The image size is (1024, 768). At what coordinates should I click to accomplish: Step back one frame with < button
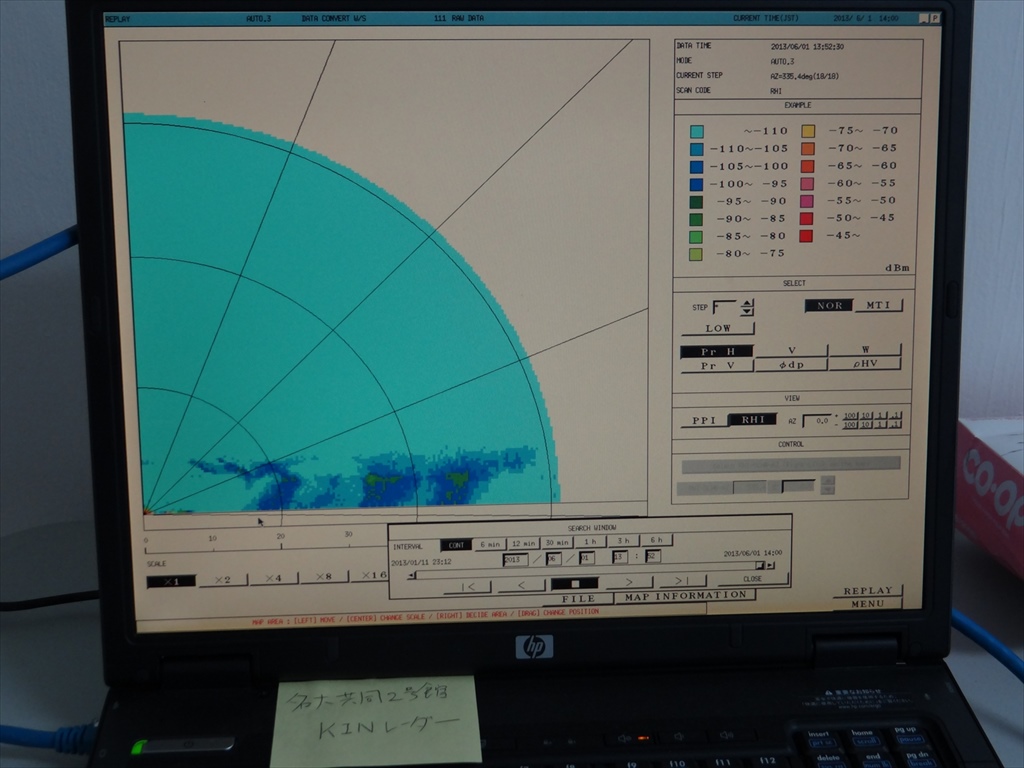pyautogui.click(x=521, y=585)
